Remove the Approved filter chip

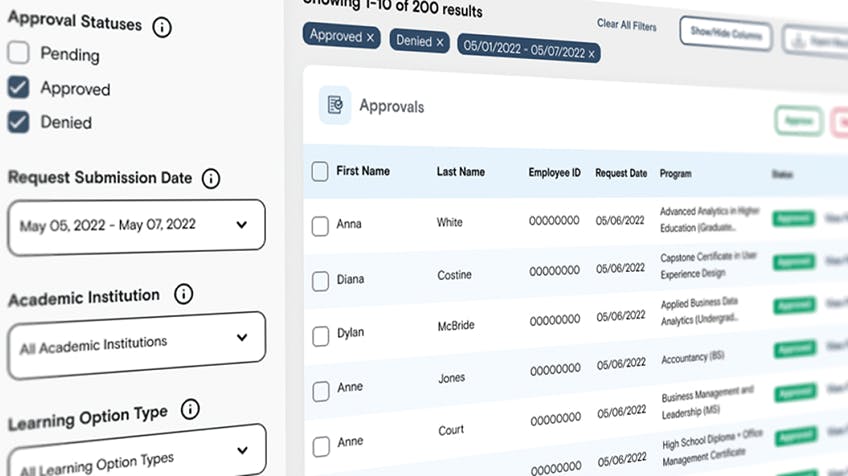click(371, 37)
